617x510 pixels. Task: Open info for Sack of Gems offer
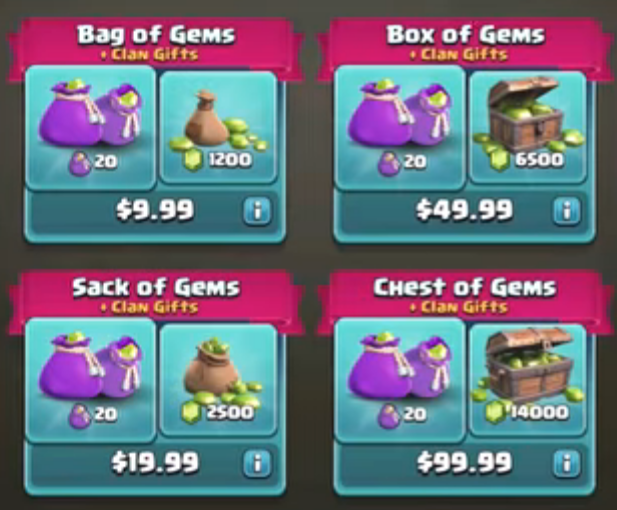pos(257,463)
